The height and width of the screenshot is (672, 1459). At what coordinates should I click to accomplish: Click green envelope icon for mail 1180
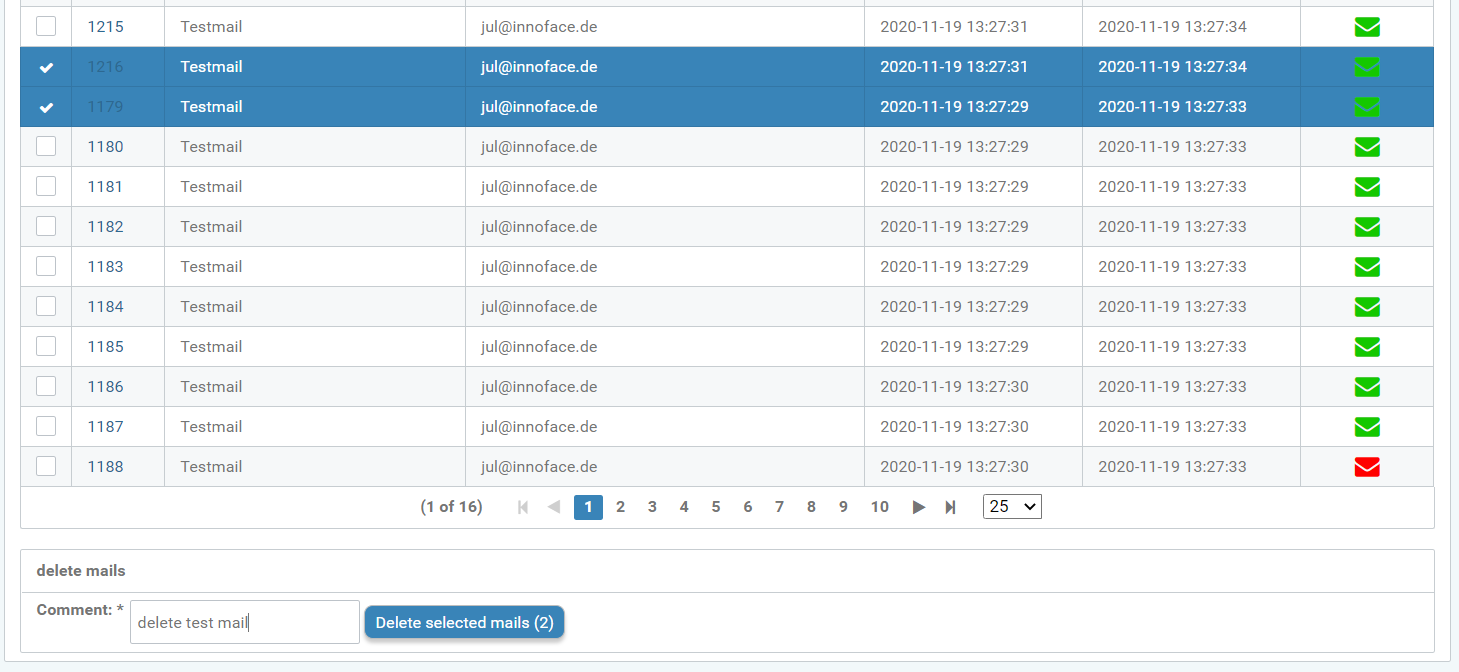[x=1366, y=147]
